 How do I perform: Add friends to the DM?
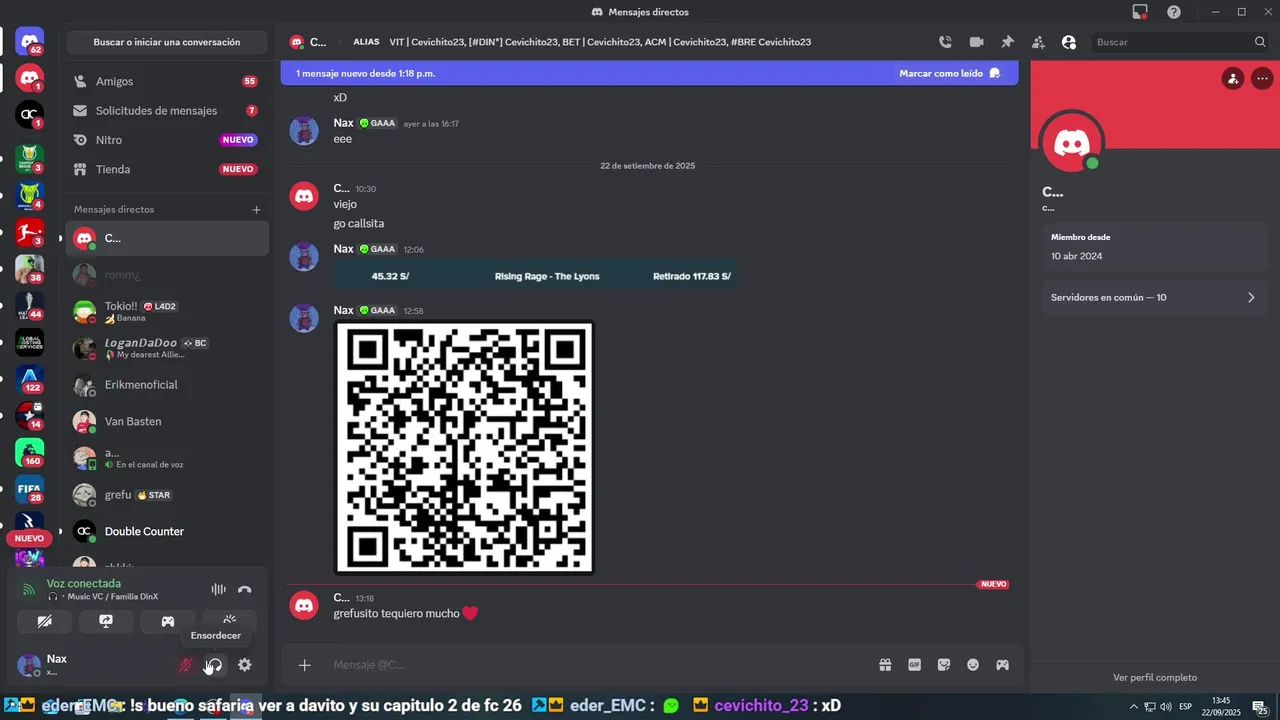tap(1038, 42)
